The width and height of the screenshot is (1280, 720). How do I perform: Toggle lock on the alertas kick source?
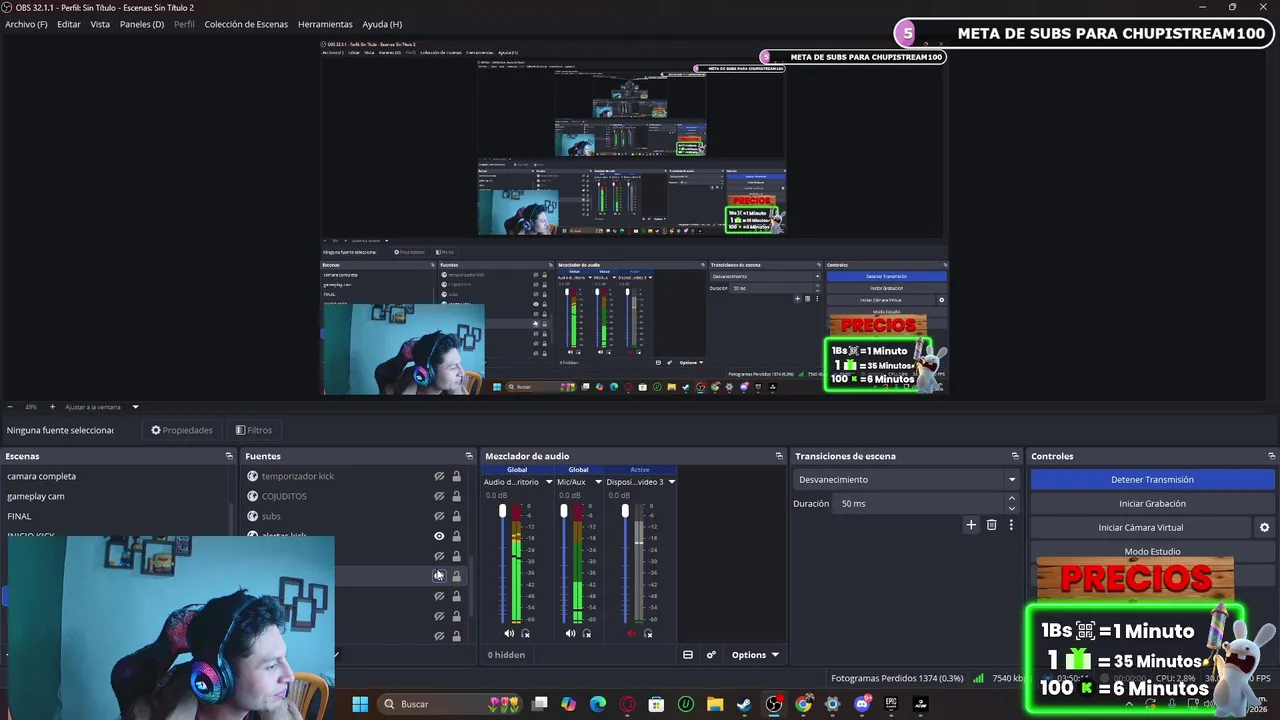pyautogui.click(x=456, y=536)
